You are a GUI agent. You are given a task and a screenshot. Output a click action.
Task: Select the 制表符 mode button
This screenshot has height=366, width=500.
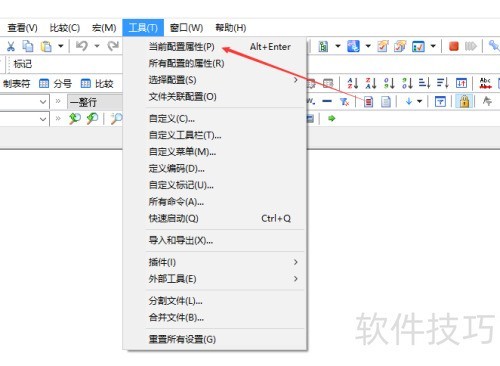[16, 83]
